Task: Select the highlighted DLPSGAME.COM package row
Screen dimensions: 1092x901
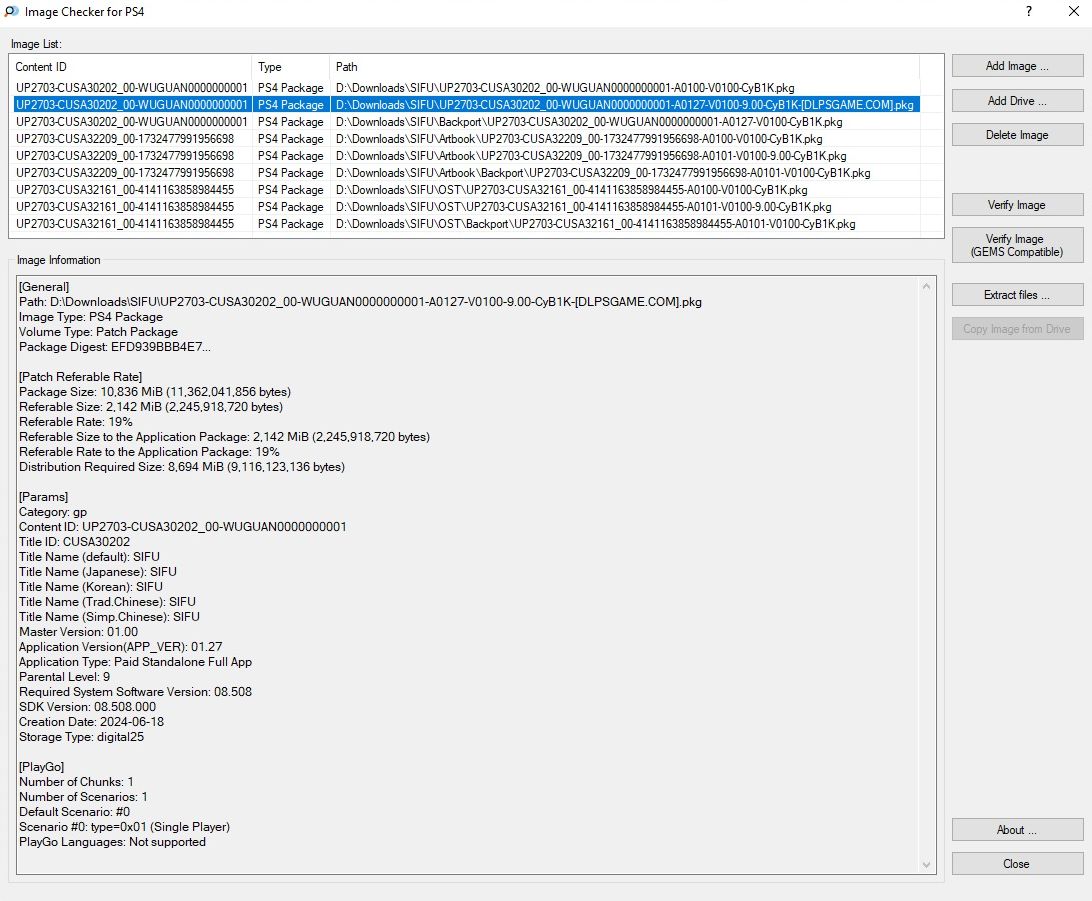Action: coord(467,104)
